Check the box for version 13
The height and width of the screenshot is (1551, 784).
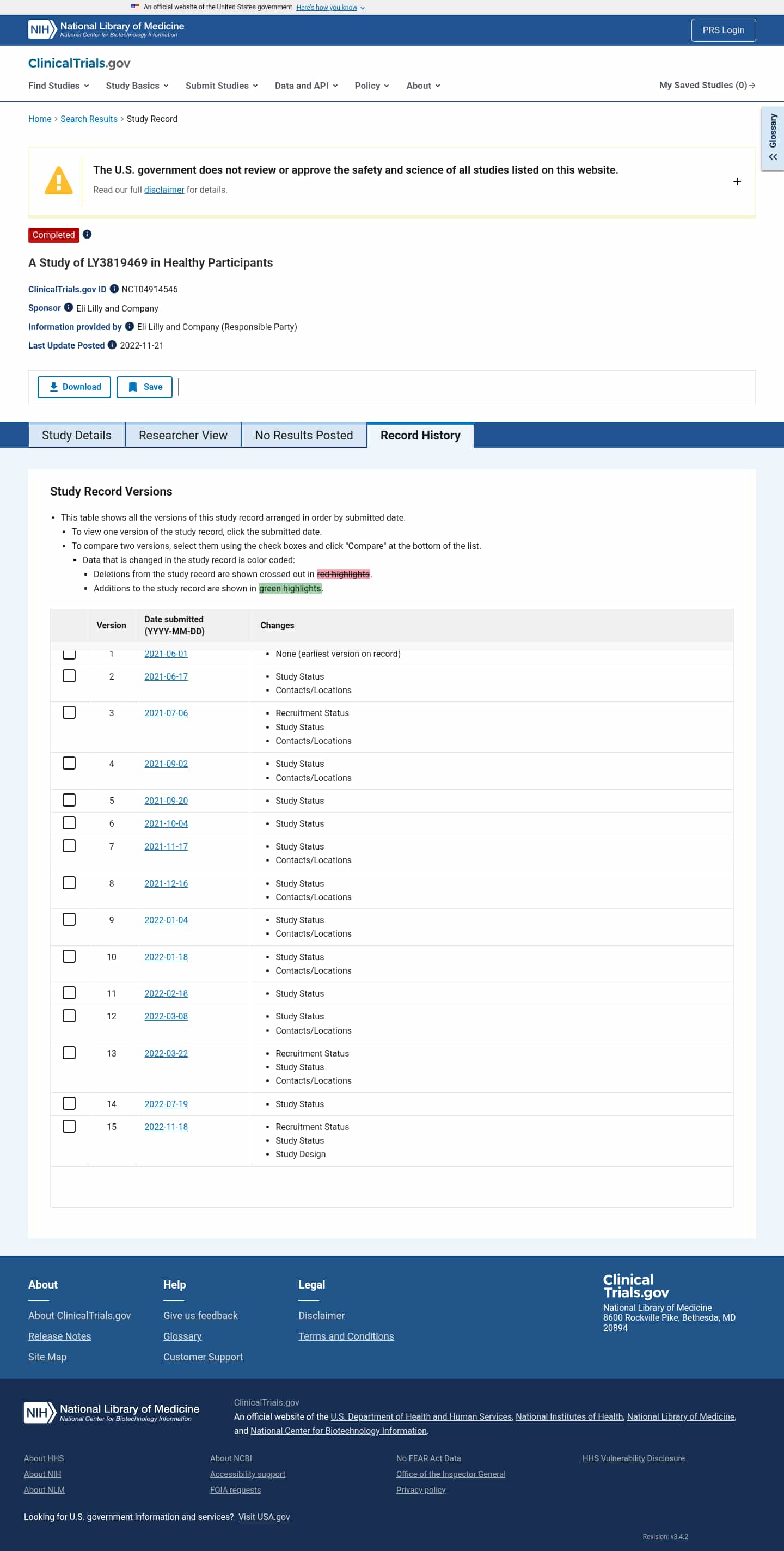(x=69, y=1053)
